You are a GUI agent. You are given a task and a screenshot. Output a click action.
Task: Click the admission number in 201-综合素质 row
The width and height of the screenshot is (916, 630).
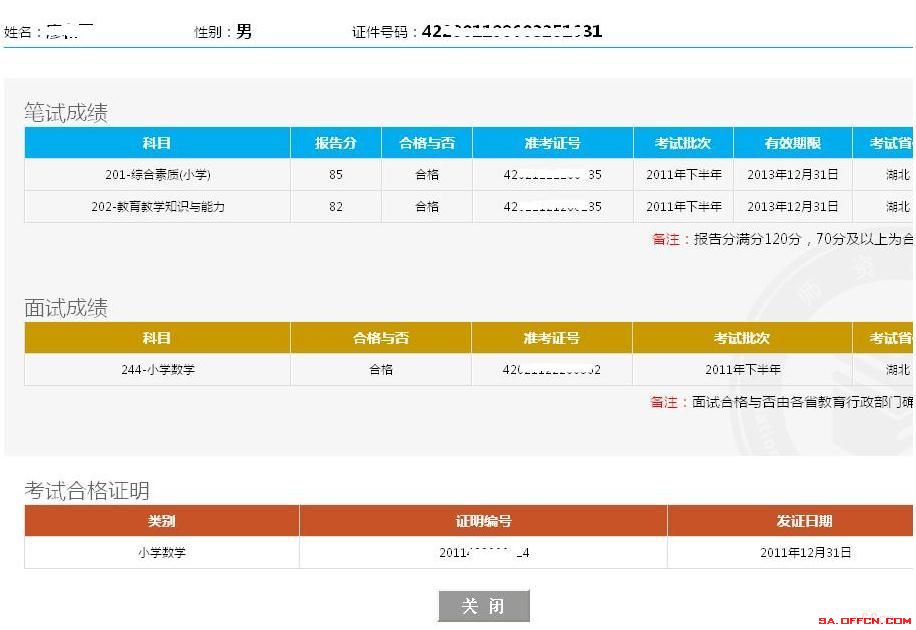point(553,175)
